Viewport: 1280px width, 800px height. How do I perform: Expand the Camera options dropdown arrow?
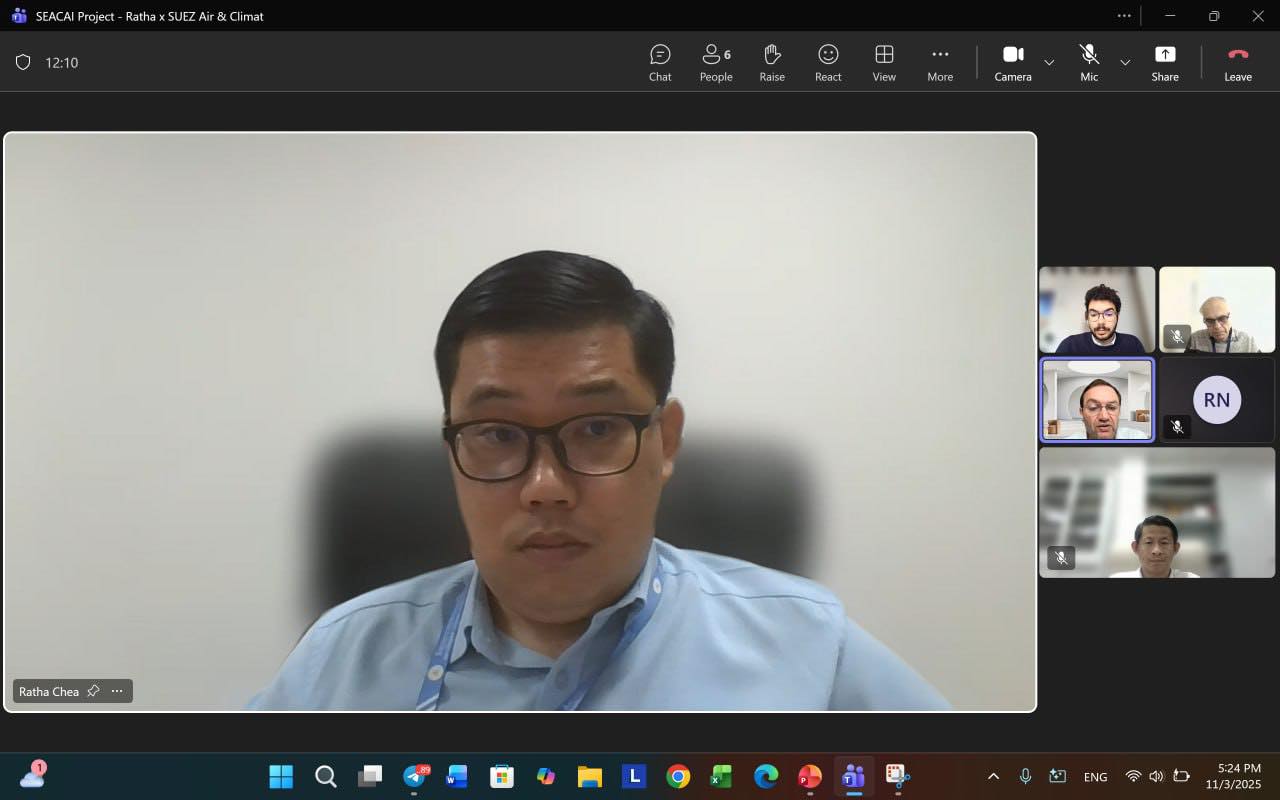(x=1049, y=62)
